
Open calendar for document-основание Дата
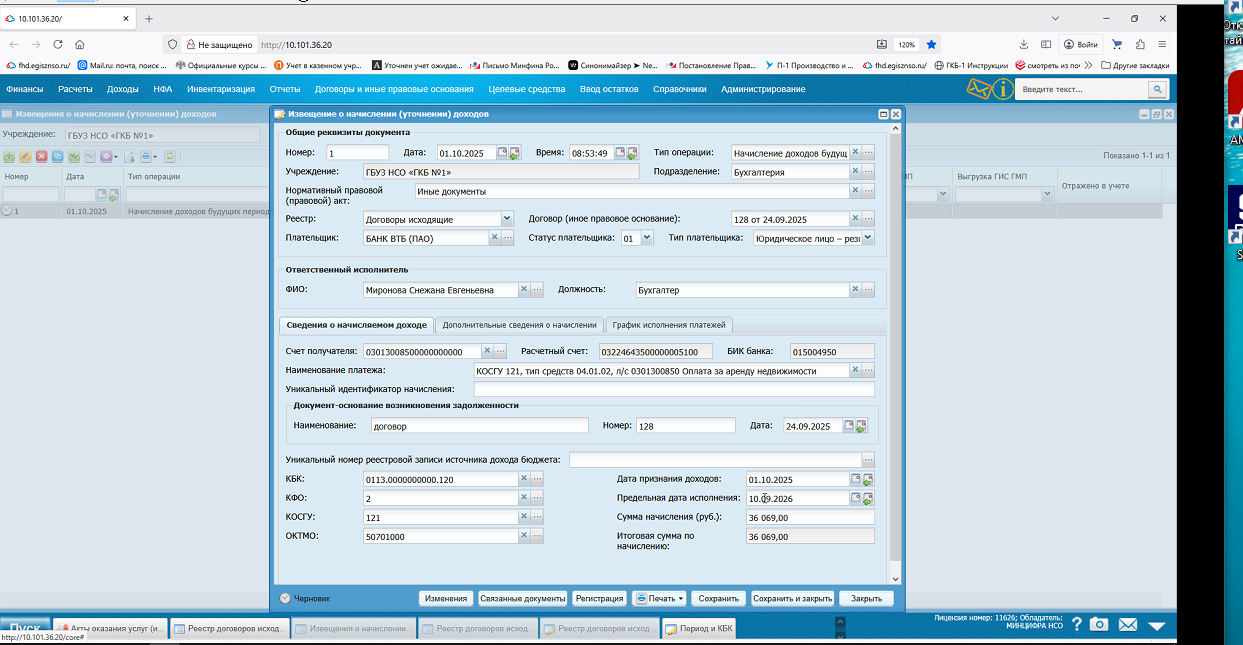pyautogui.click(x=849, y=426)
